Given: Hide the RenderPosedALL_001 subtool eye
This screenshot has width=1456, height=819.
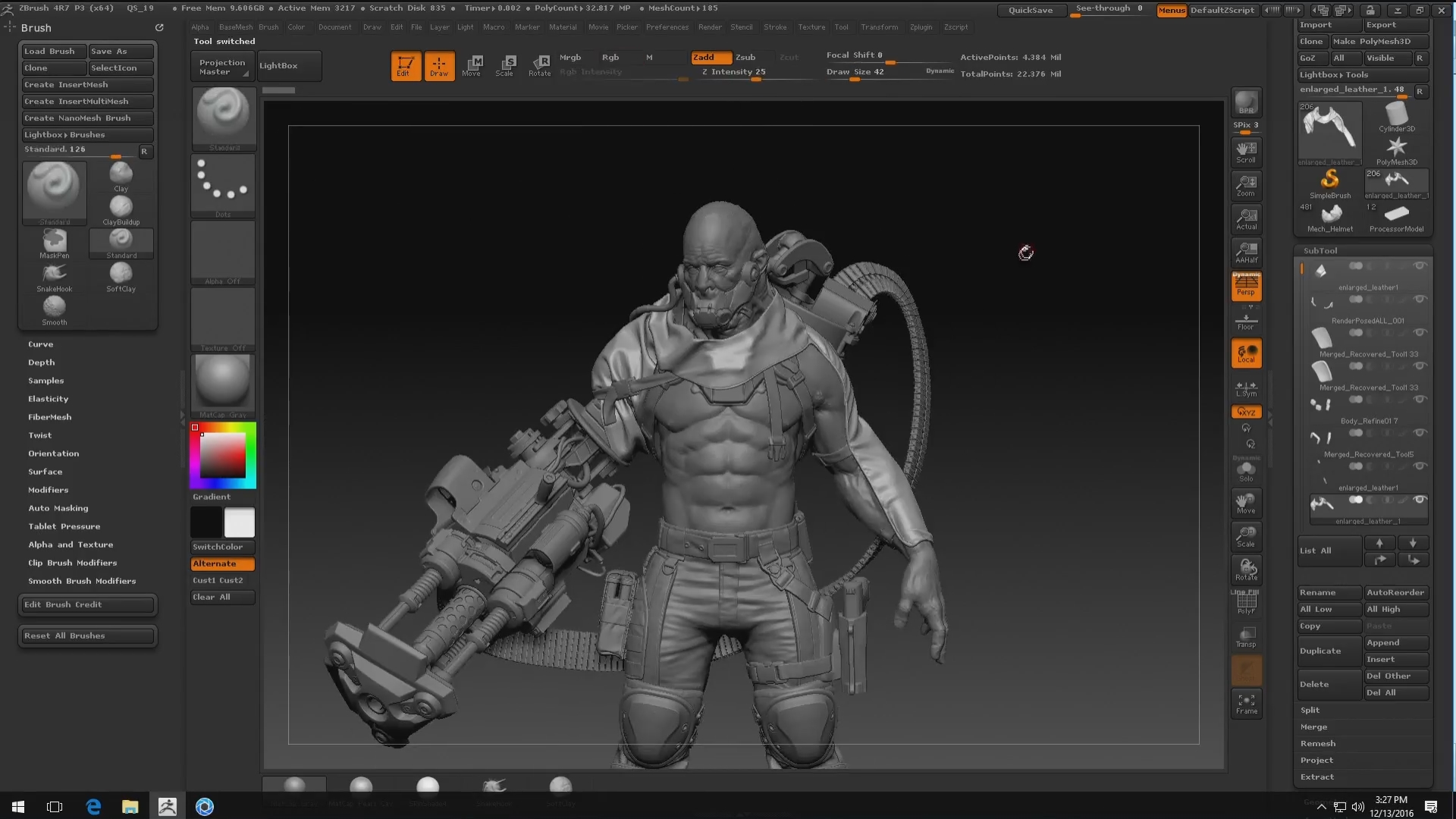Looking at the screenshot, I should (x=1420, y=300).
